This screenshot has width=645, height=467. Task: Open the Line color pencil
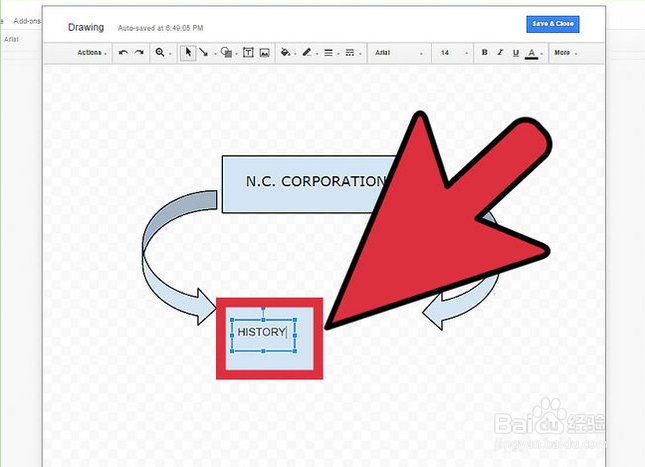tap(306, 53)
